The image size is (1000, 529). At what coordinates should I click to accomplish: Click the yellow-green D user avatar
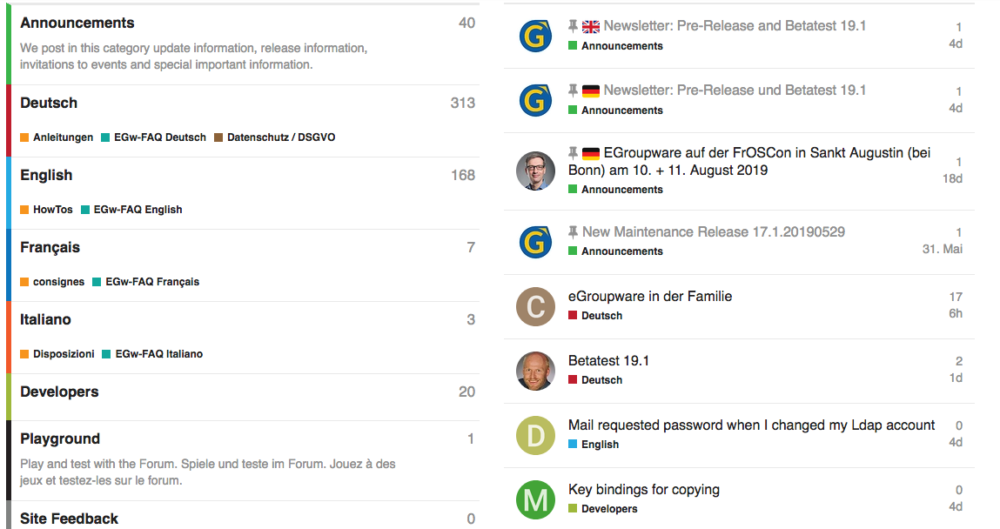pos(536,435)
